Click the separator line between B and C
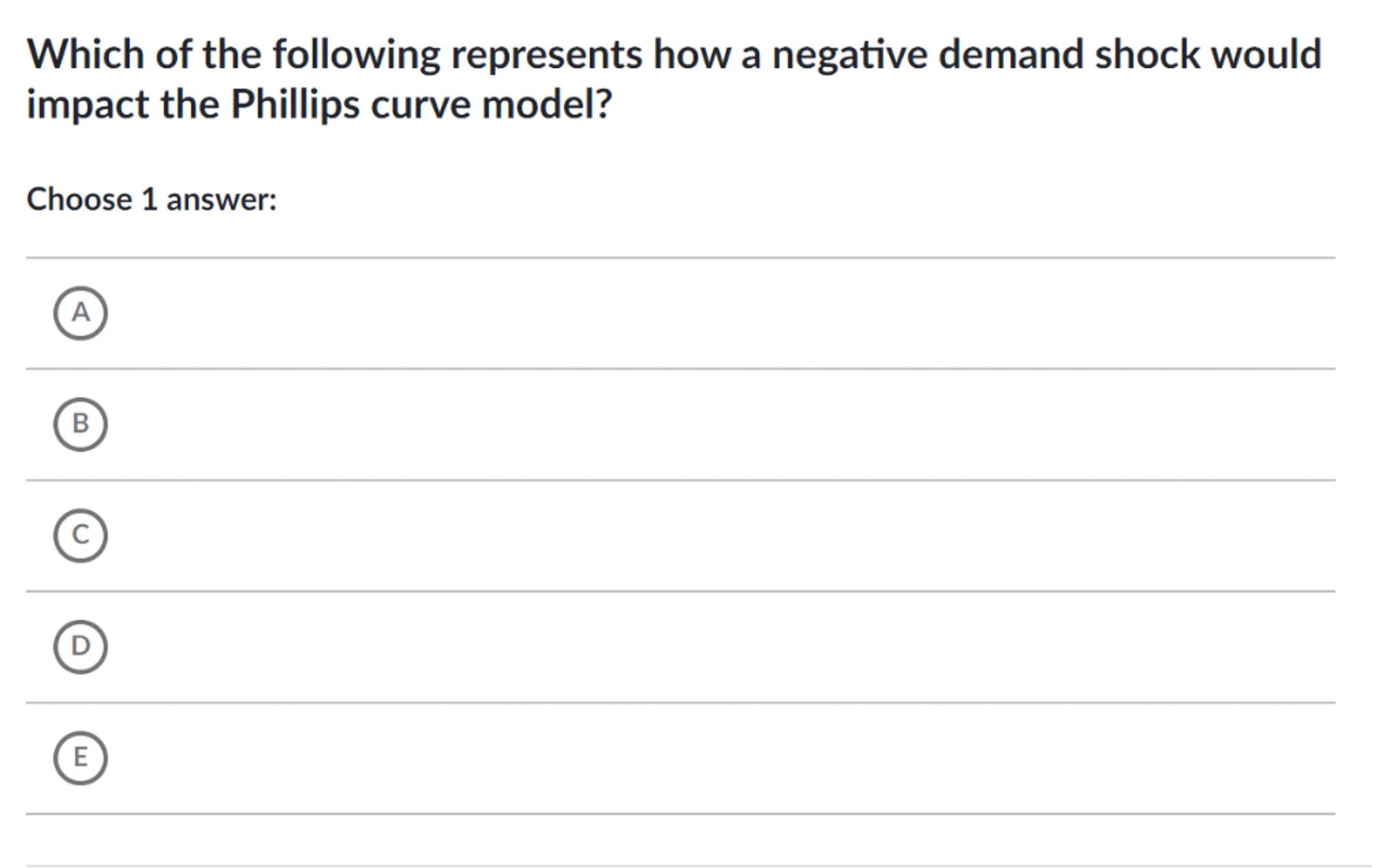 (x=680, y=480)
